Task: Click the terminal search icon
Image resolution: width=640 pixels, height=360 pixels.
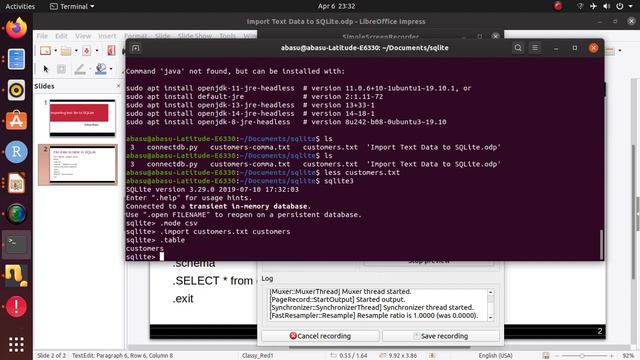Action: coord(518,48)
